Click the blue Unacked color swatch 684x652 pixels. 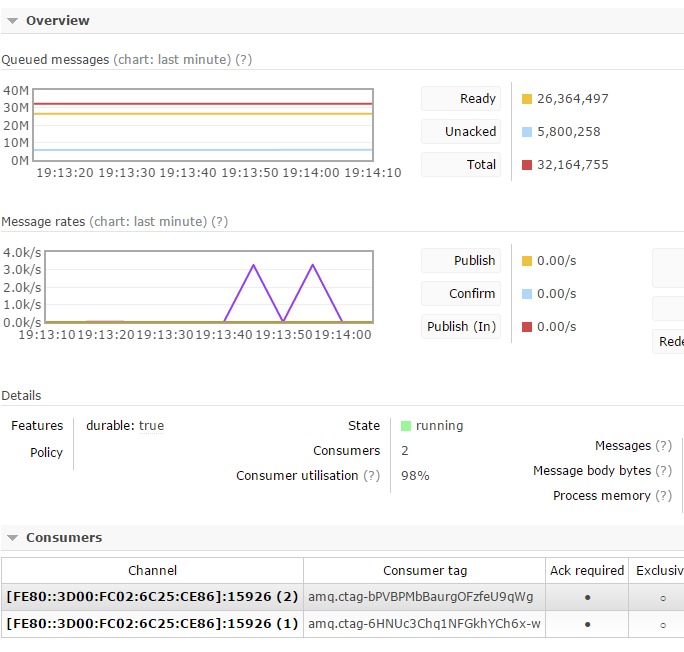click(x=527, y=132)
